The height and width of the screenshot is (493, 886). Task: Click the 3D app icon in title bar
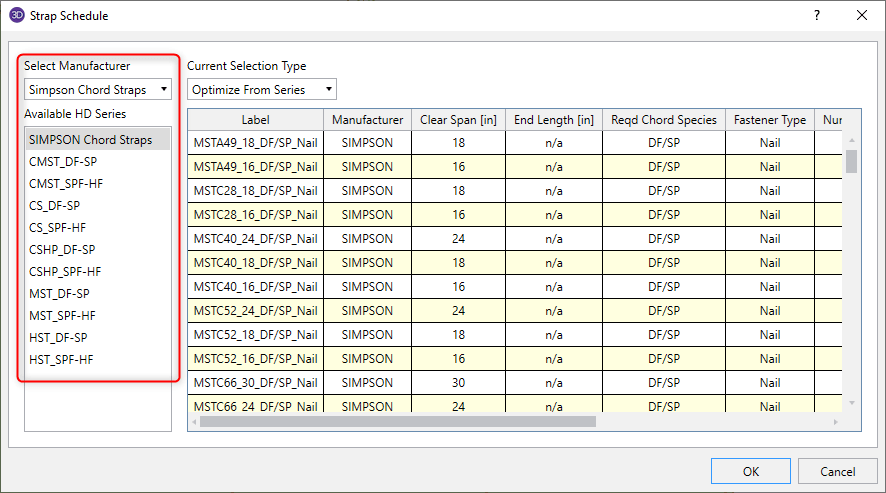(x=17, y=16)
